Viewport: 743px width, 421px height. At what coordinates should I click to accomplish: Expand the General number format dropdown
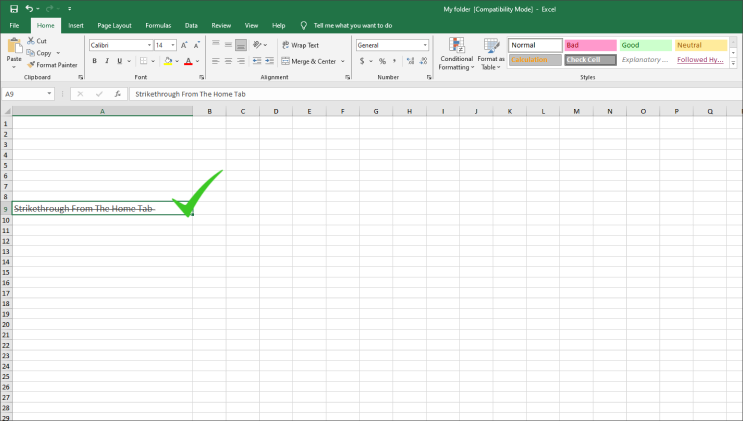(425, 45)
